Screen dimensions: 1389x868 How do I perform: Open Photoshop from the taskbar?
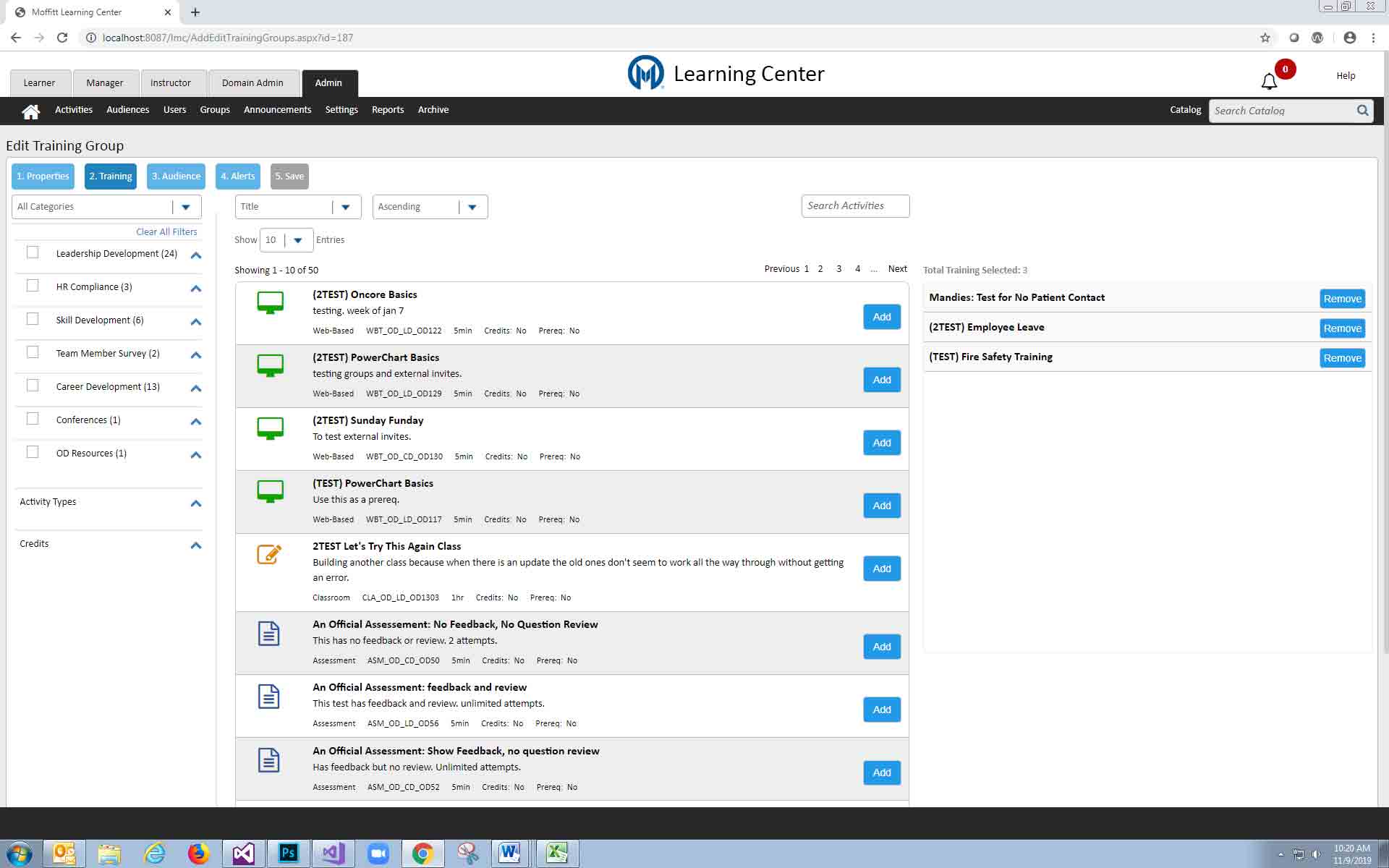(288, 853)
